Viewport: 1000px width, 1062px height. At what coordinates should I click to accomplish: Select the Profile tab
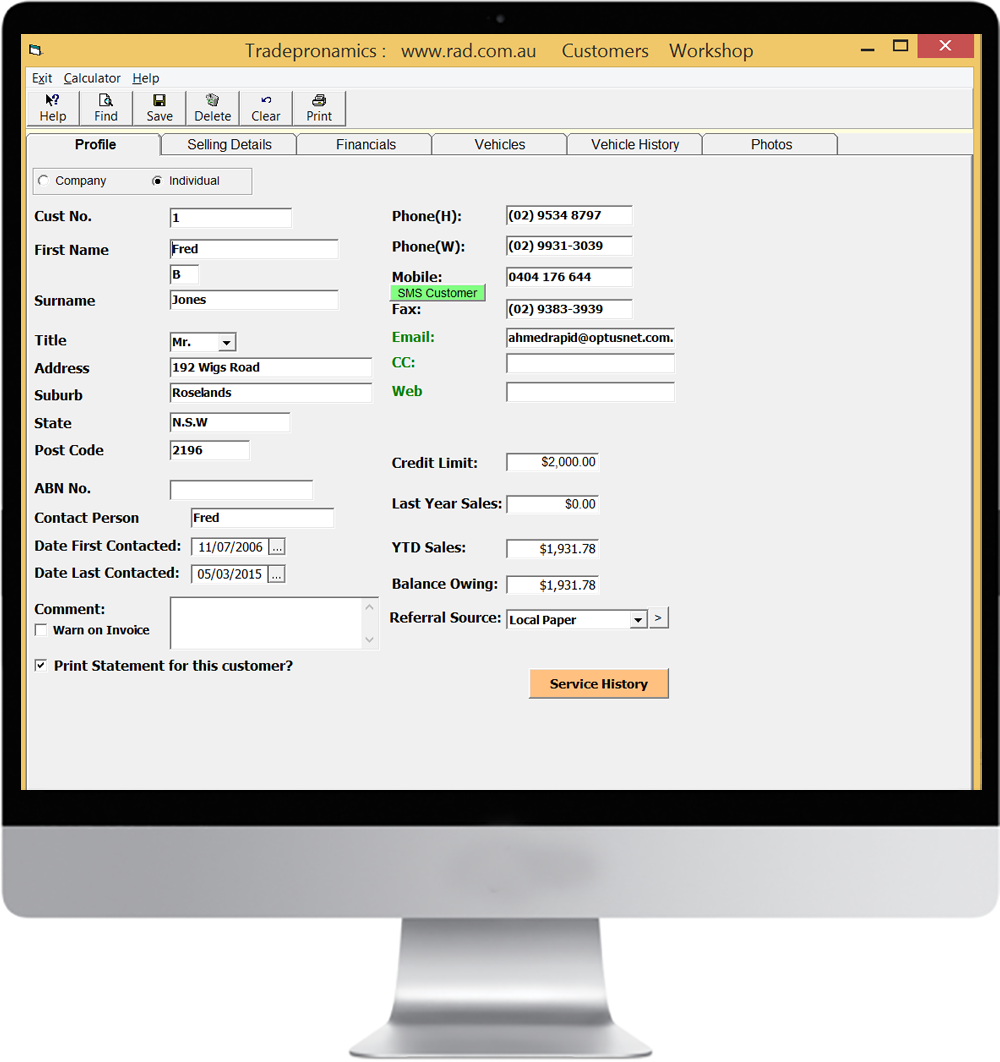click(x=95, y=144)
